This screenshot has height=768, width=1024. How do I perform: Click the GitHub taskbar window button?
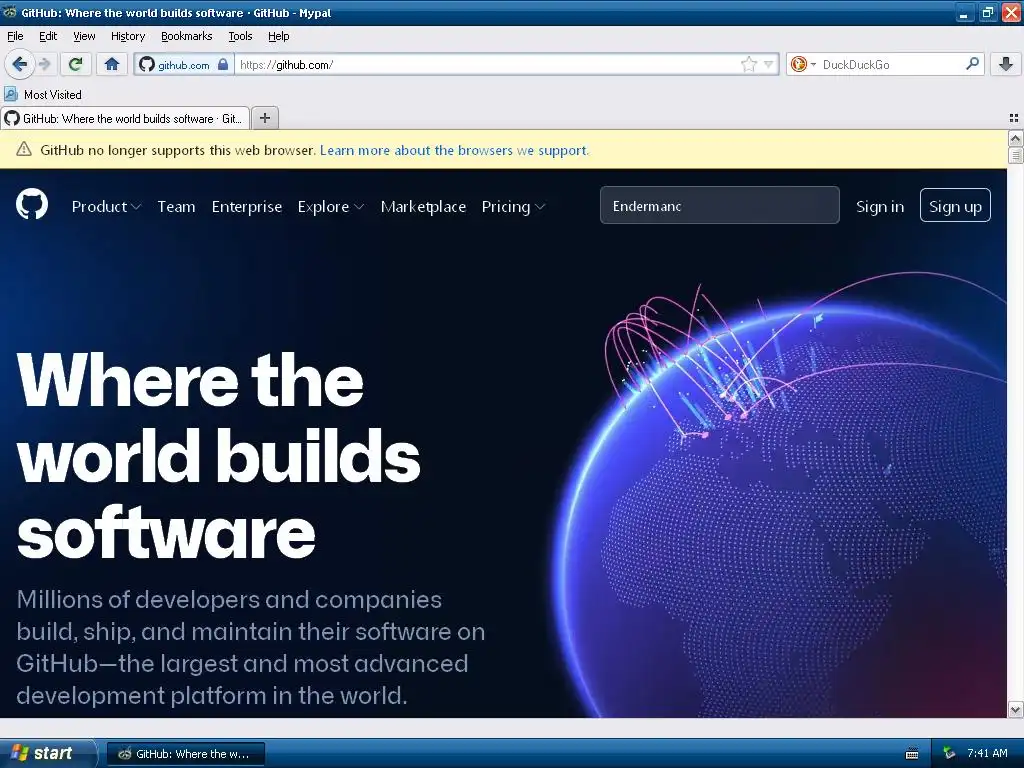coord(185,754)
